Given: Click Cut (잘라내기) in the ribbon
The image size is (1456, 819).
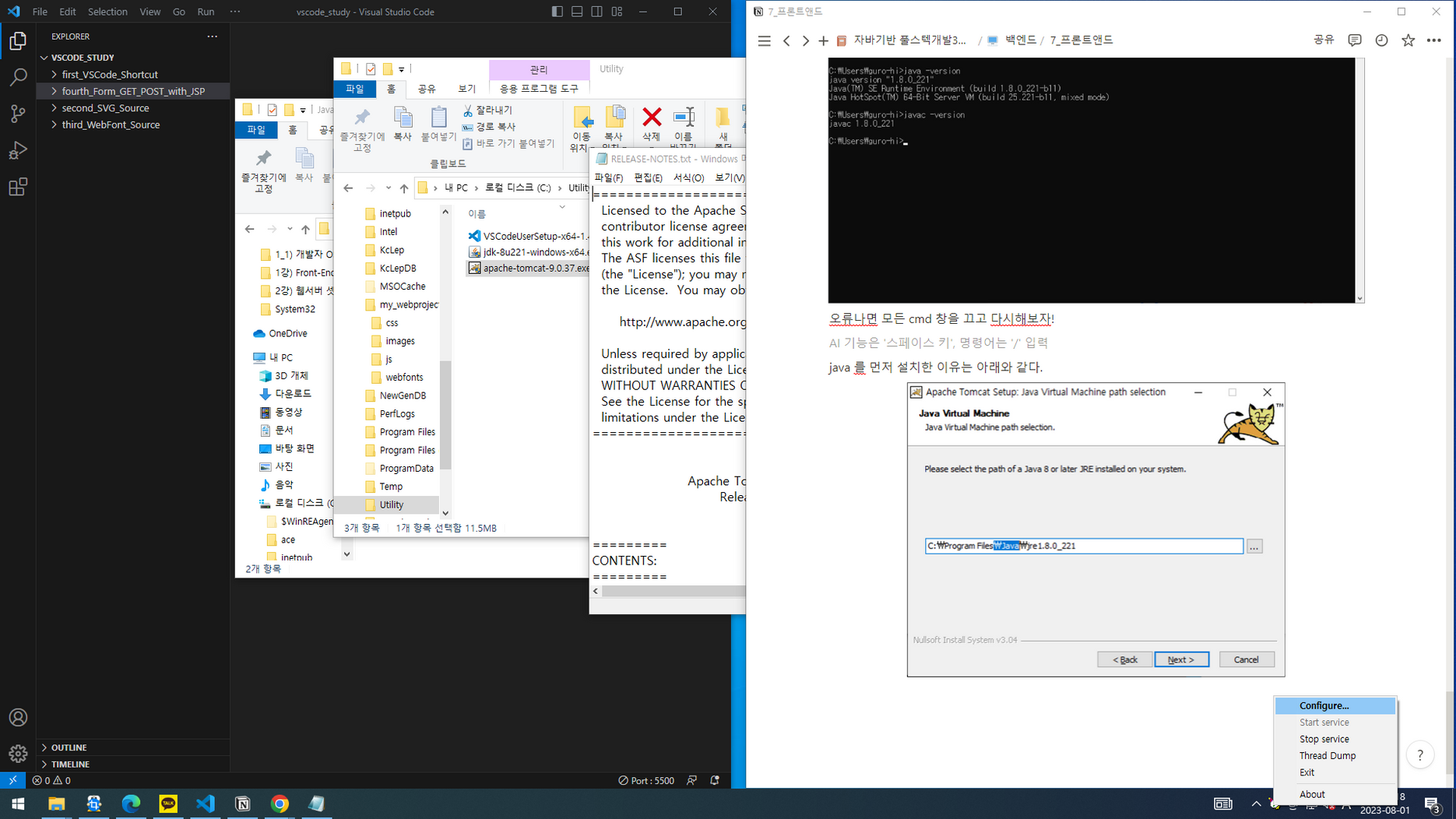Looking at the screenshot, I should 487,111.
